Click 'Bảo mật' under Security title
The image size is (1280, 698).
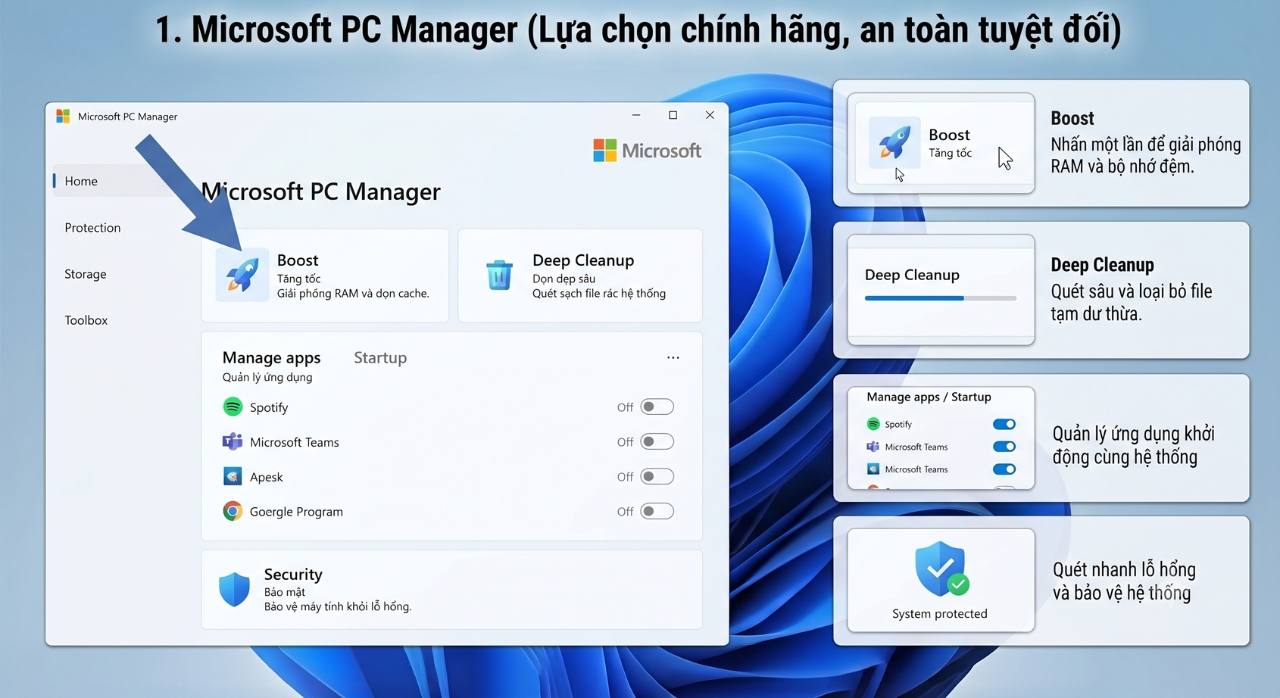click(285, 592)
